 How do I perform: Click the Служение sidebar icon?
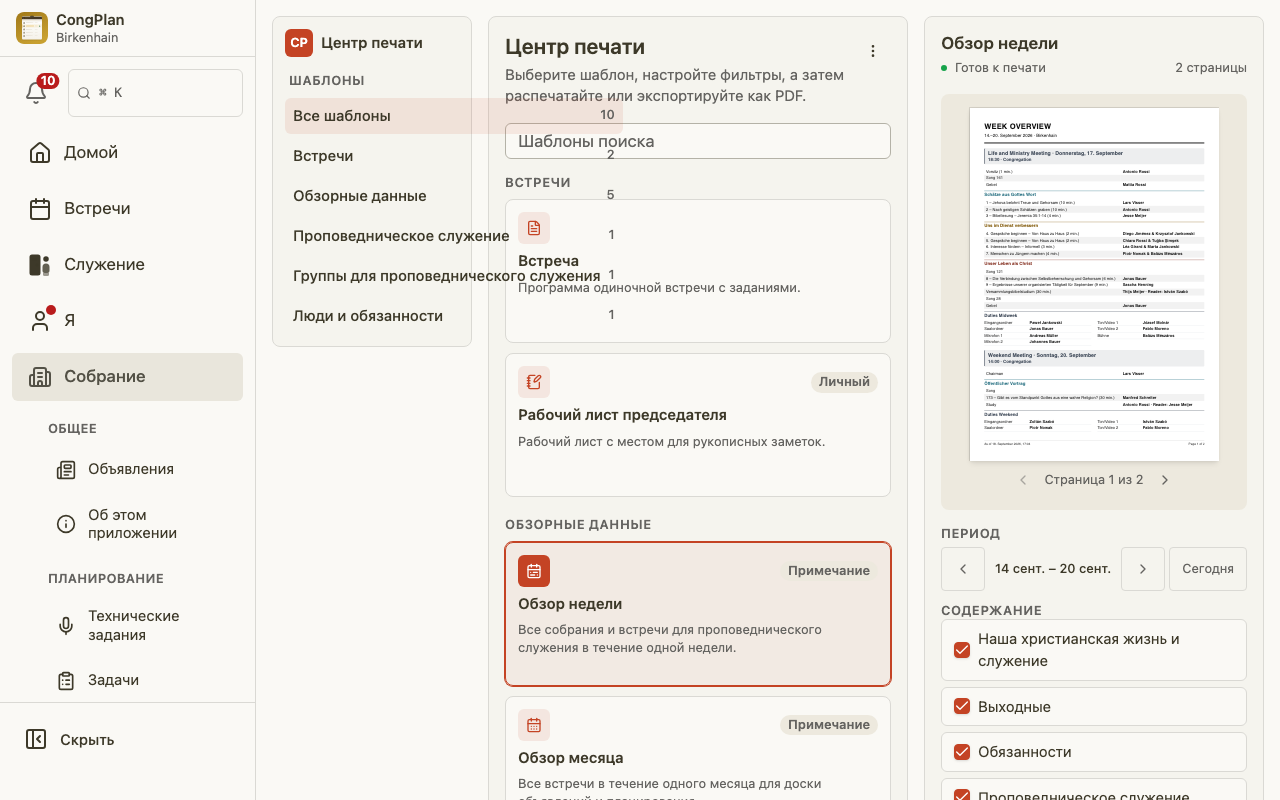pyautogui.click(x=40, y=265)
